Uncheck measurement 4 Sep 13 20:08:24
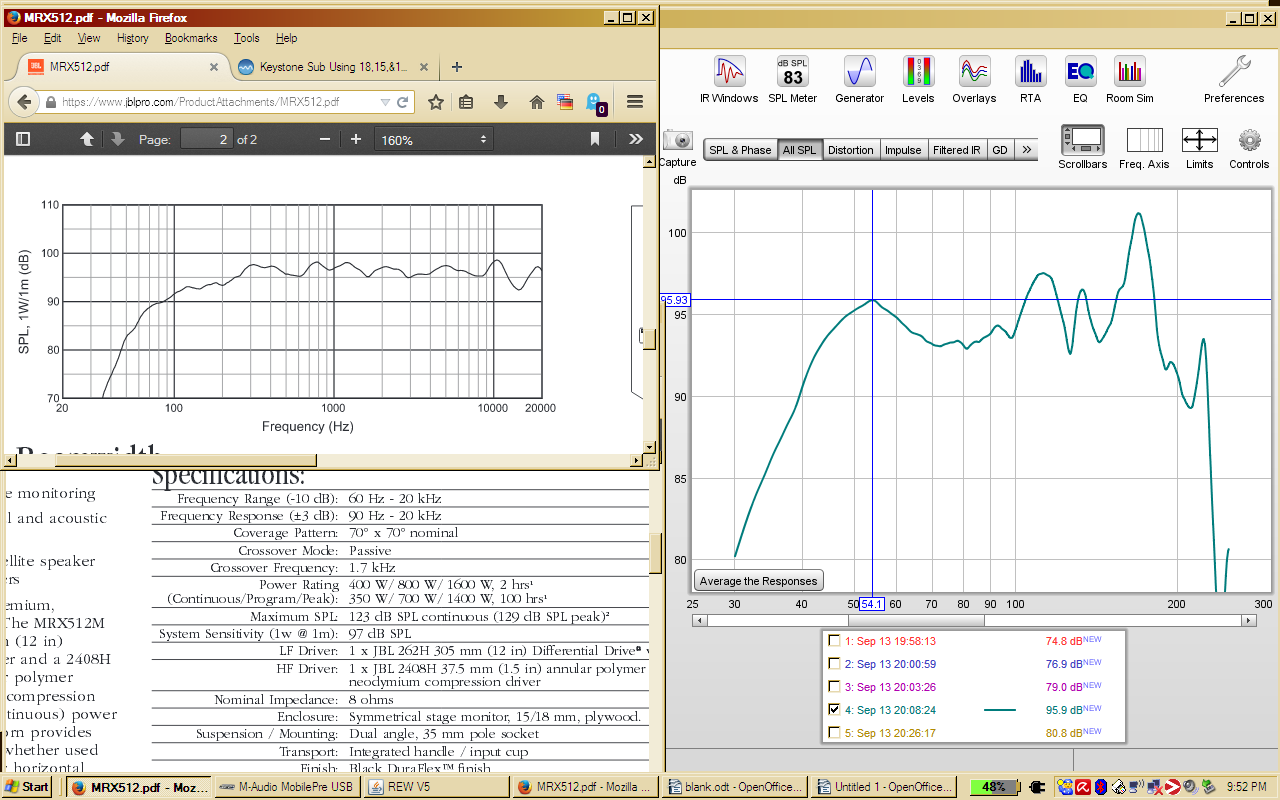 pos(834,710)
